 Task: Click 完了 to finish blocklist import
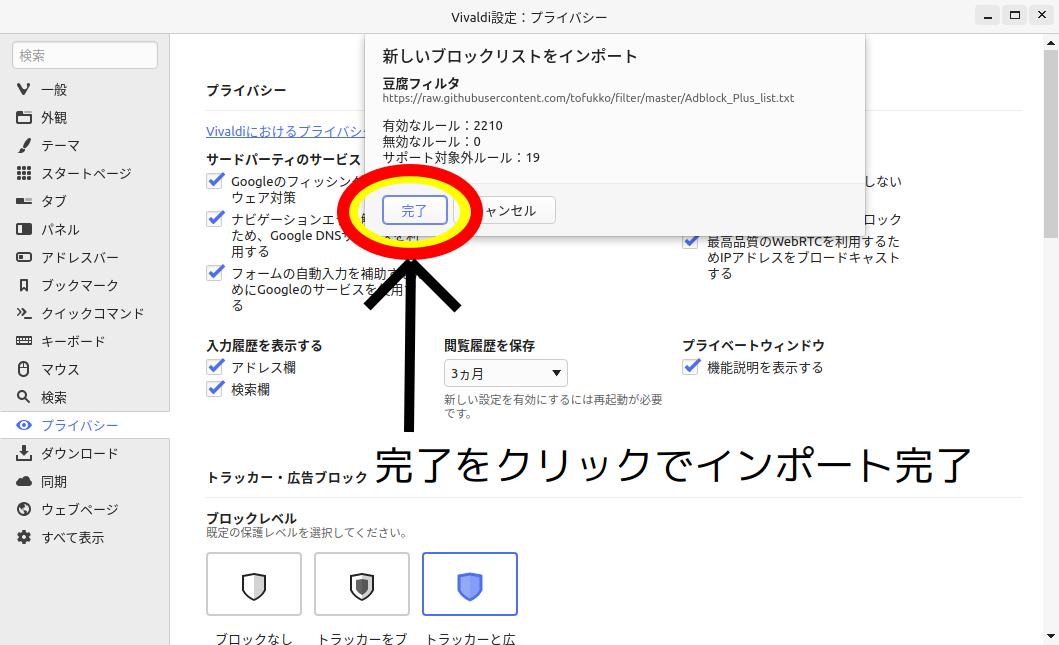(x=414, y=210)
